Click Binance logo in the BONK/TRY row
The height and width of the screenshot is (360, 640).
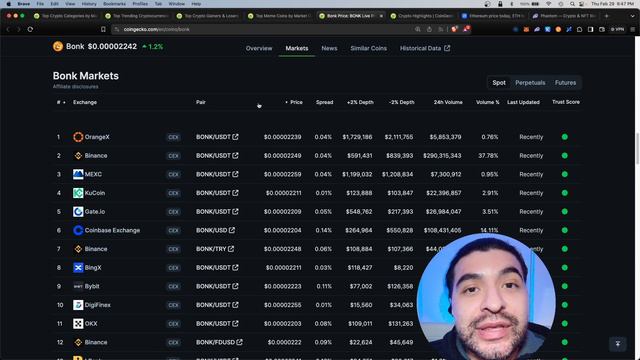(x=78, y=249)
